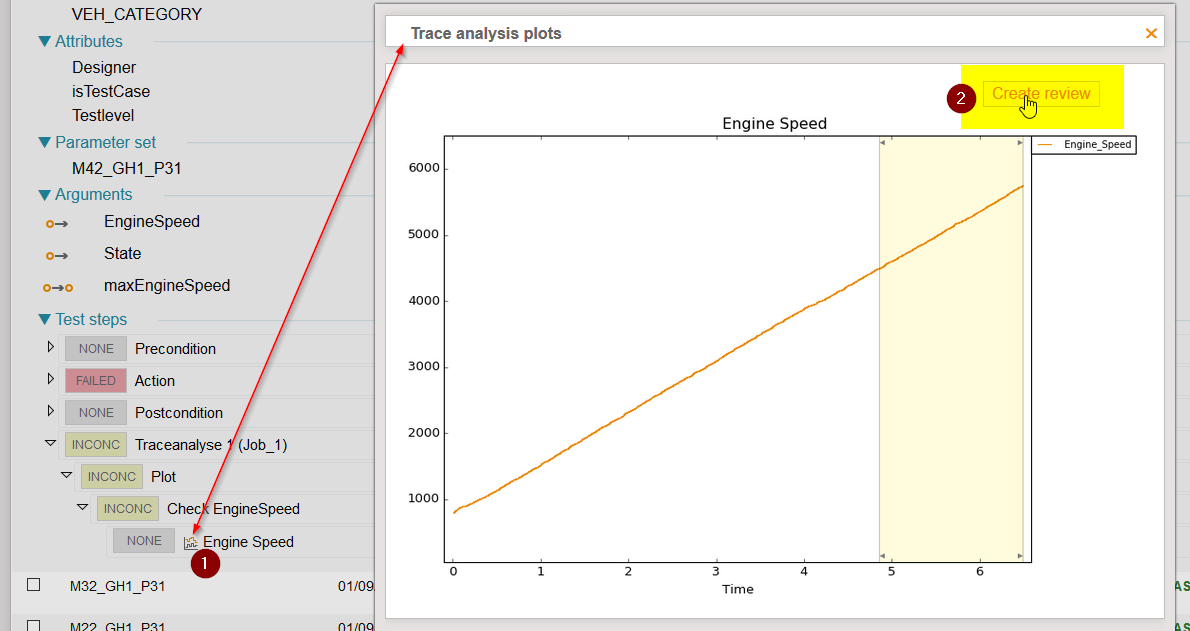Collapse the Traceanalyse 1 (Job_1) node
This screenshot has width=1190, height=631.
coord(51,444)
